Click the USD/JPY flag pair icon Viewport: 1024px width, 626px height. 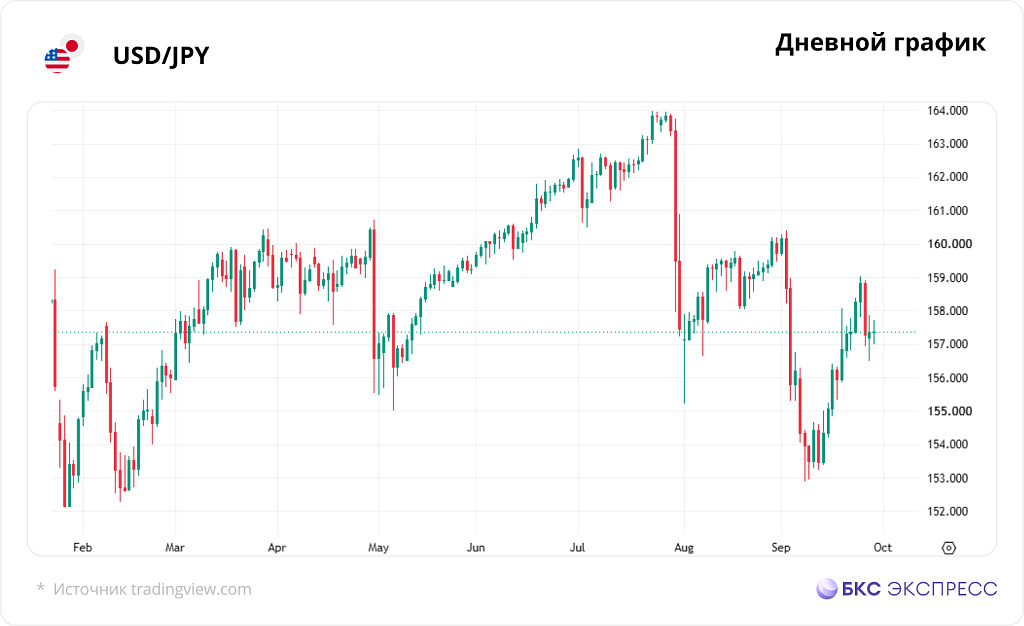pos(63,54)
